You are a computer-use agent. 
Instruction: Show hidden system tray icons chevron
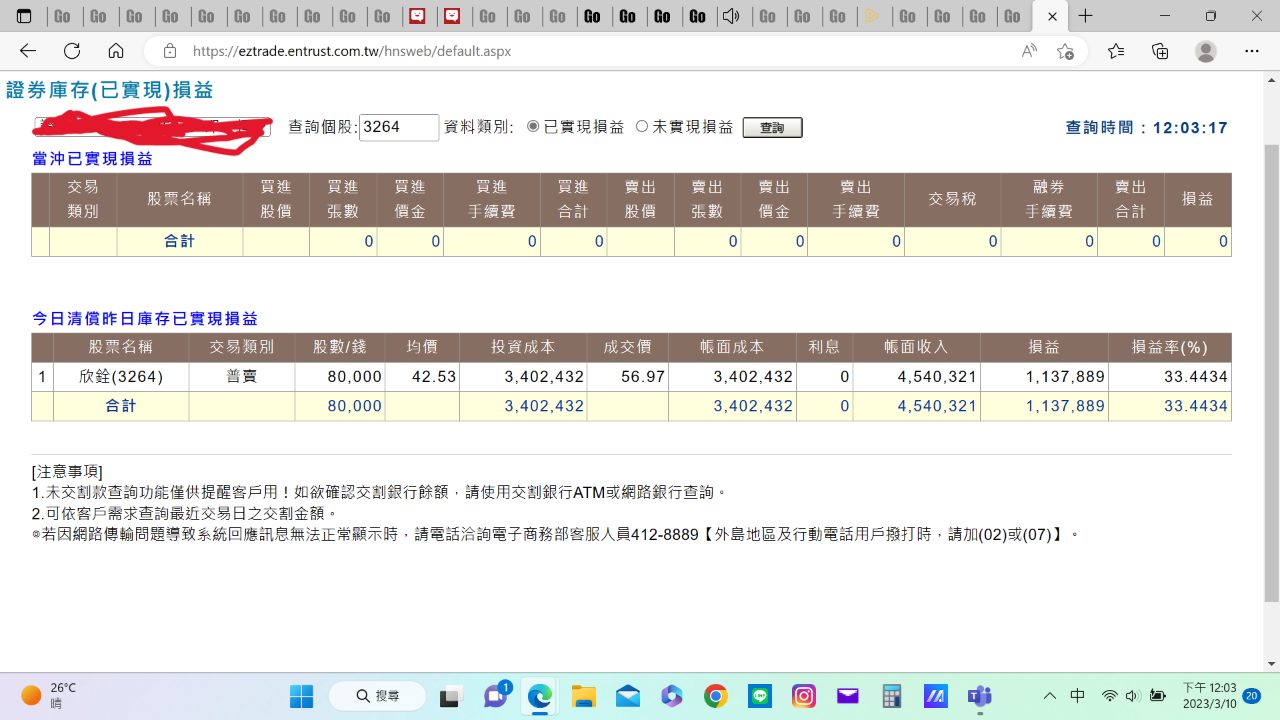[x=1049, y=696]
